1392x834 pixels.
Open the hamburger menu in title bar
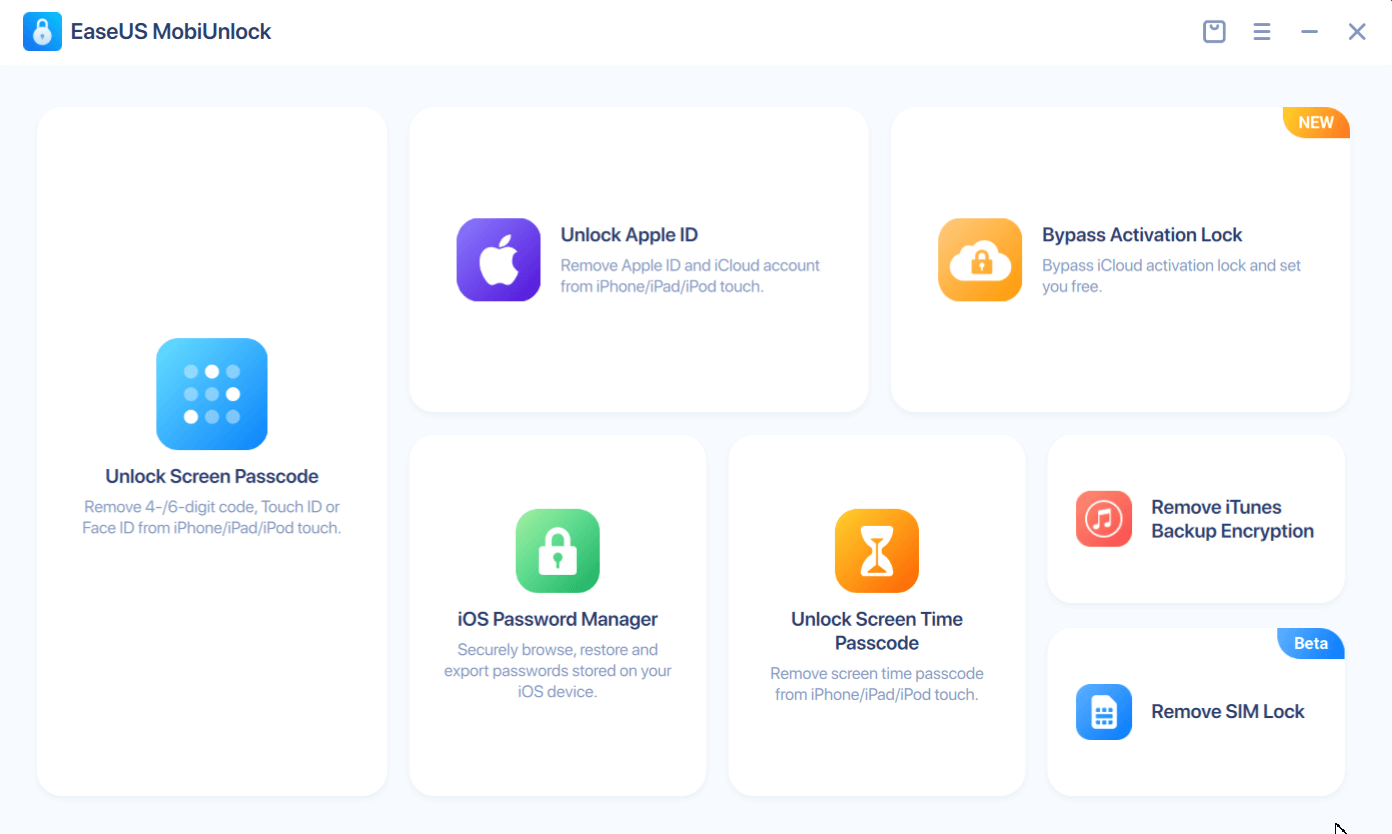[x=1262, y=32]
